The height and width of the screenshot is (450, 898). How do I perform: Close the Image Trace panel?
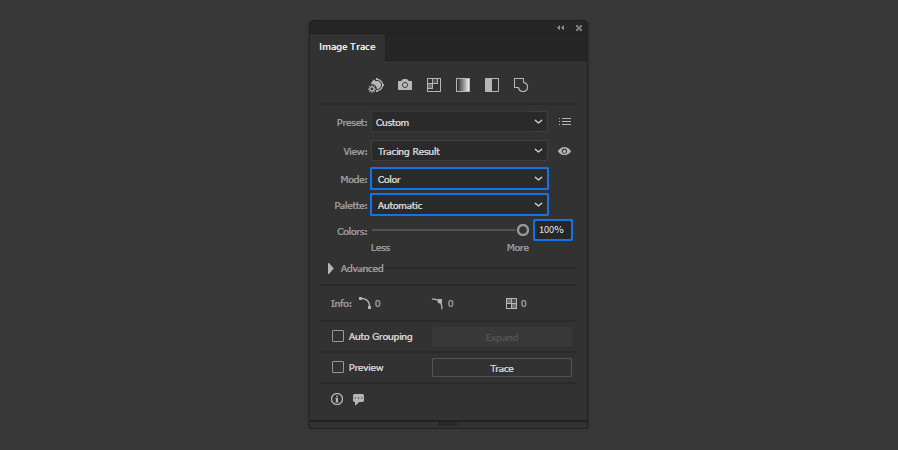tap(579, 27)
